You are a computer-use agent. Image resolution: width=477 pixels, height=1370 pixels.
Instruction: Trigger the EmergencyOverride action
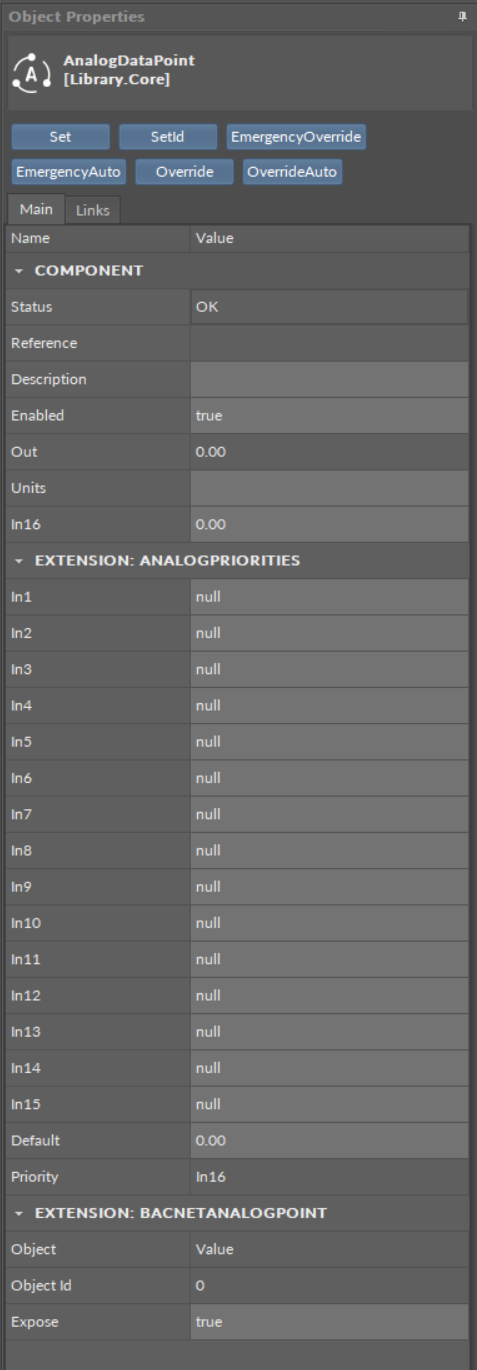(x=296, y=137)
